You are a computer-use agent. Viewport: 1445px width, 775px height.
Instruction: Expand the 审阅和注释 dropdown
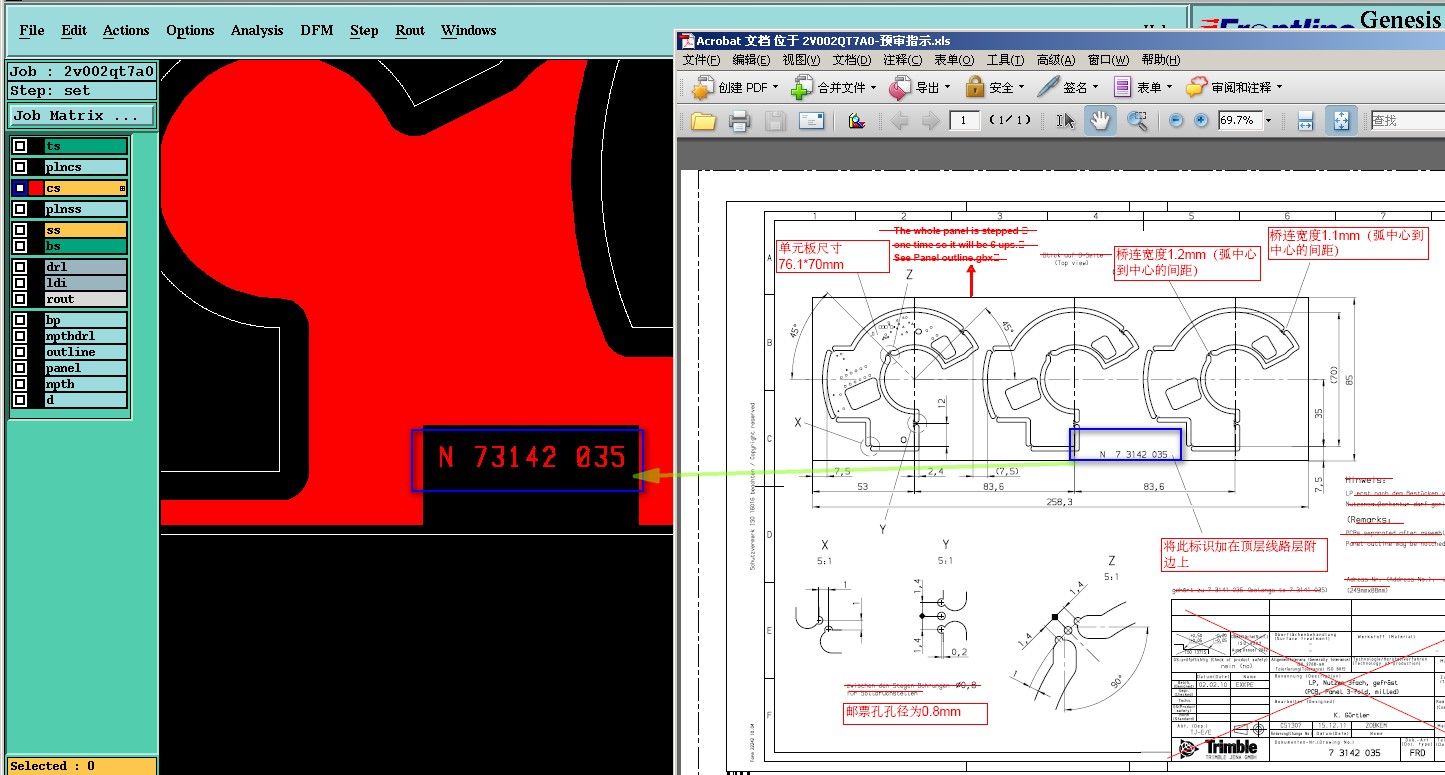pyautogui.click(x=1278, y=88)
